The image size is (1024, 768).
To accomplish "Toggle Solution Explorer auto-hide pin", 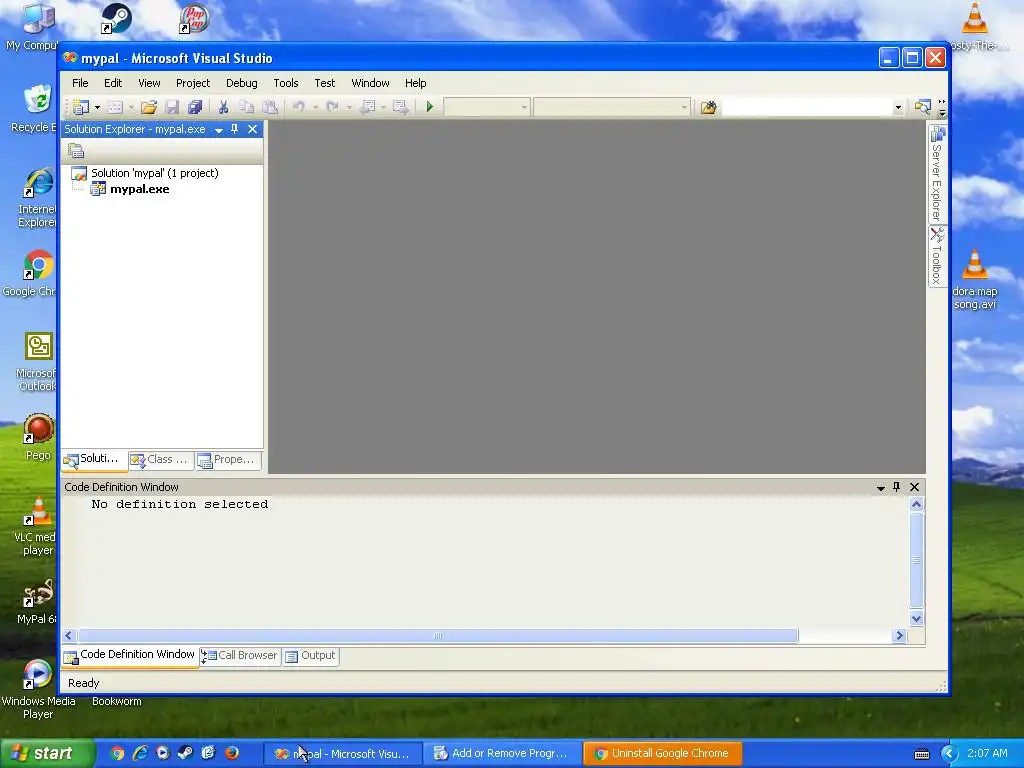I will (234, 129).
